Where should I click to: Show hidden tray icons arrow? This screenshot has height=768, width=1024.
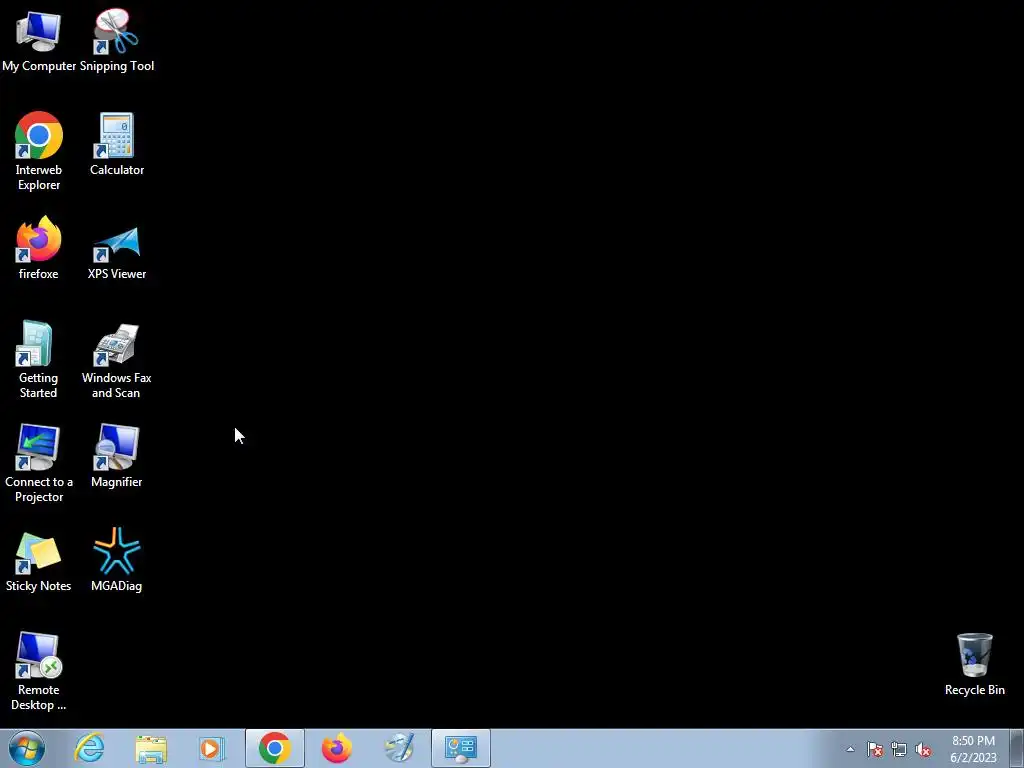[x=850, y=749]
